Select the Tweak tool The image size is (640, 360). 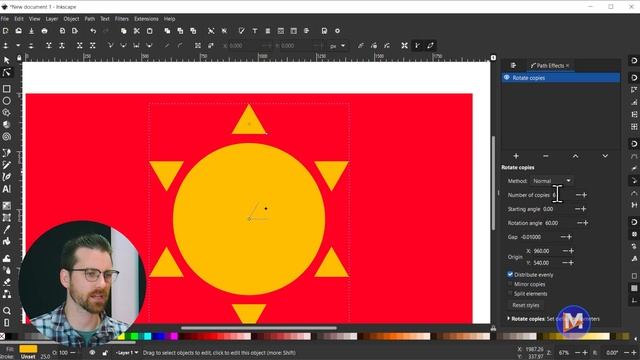tap(7, 258)
